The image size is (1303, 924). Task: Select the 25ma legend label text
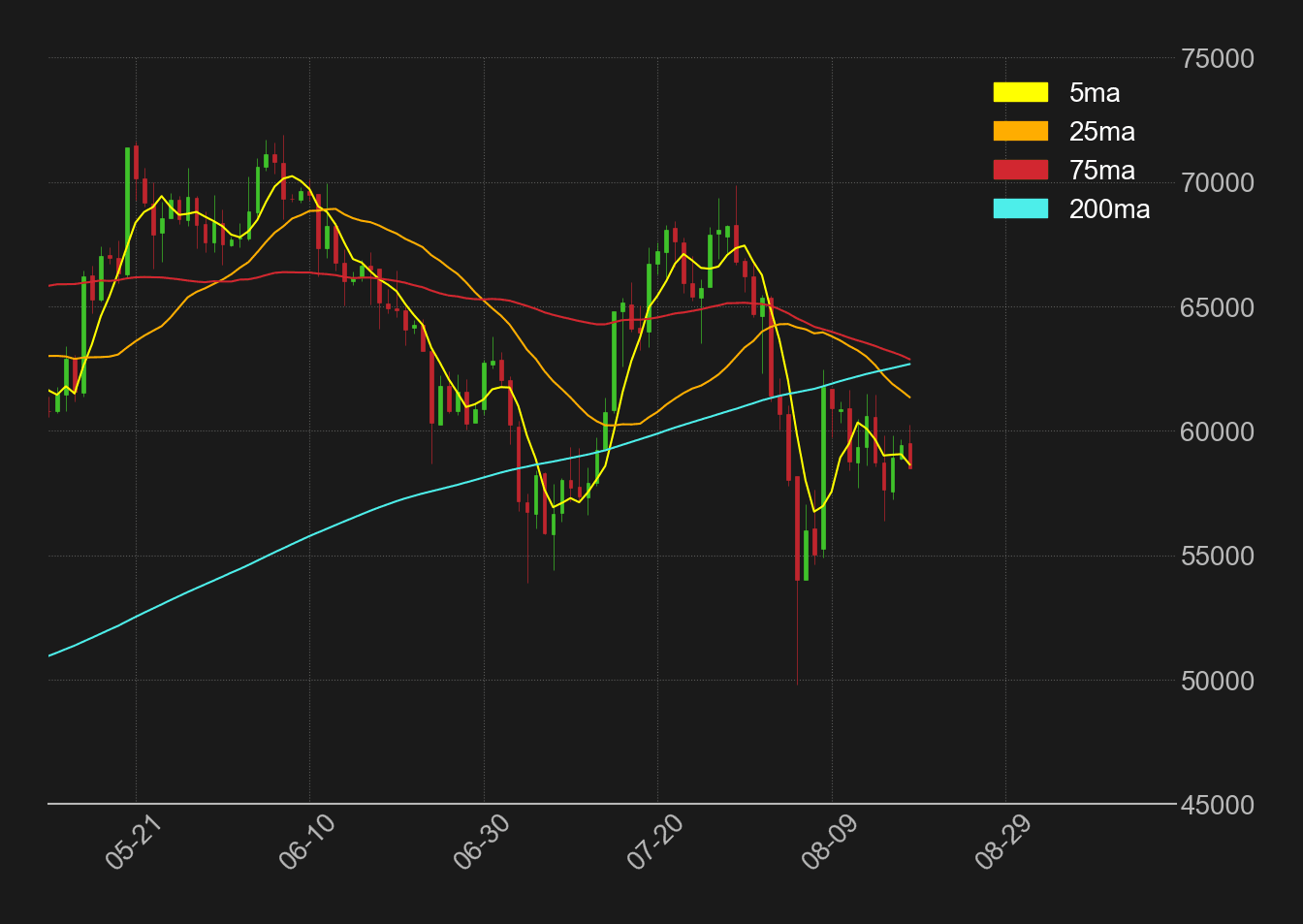point(1101,132)
